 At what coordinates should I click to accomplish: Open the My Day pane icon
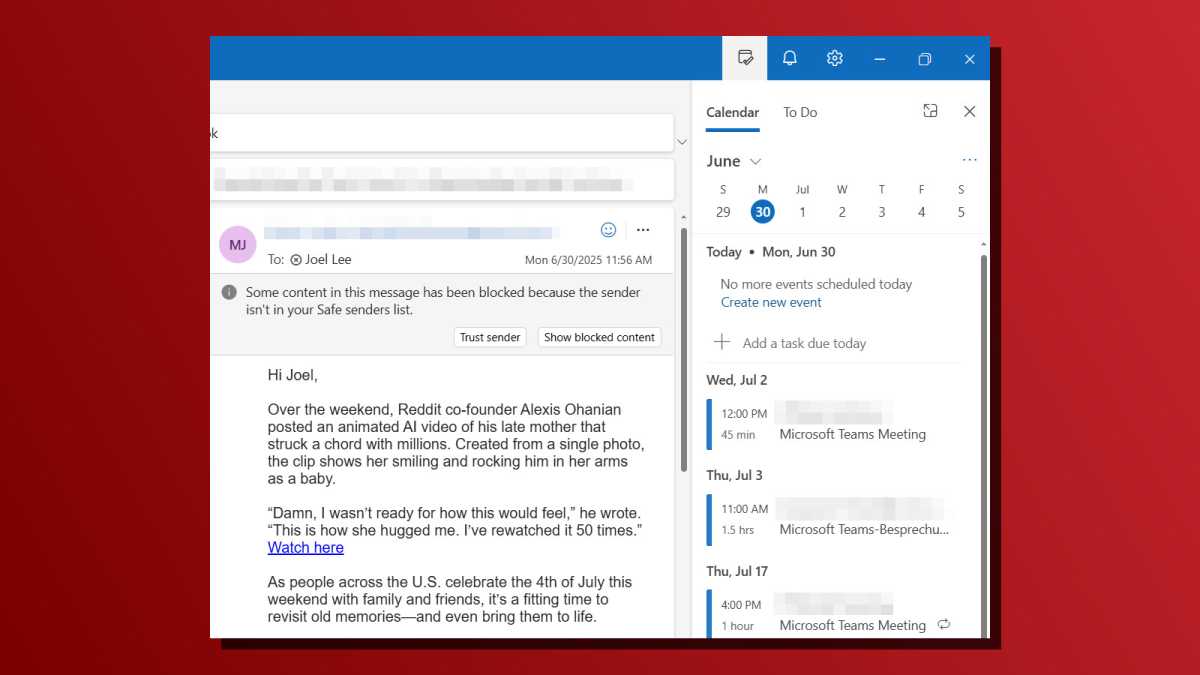click(x=745, y=58)
